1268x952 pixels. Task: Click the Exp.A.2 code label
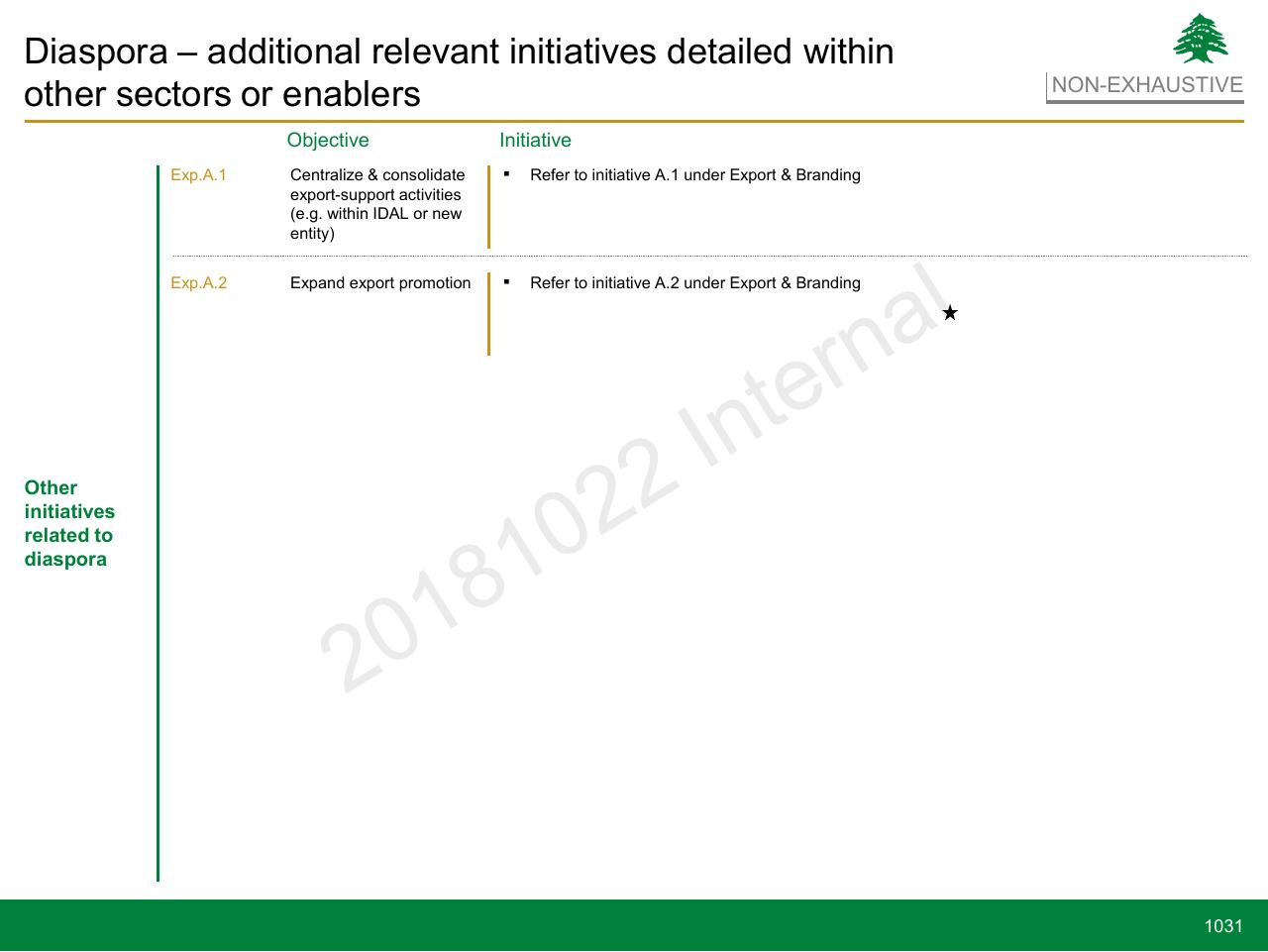tap(198, 283)
